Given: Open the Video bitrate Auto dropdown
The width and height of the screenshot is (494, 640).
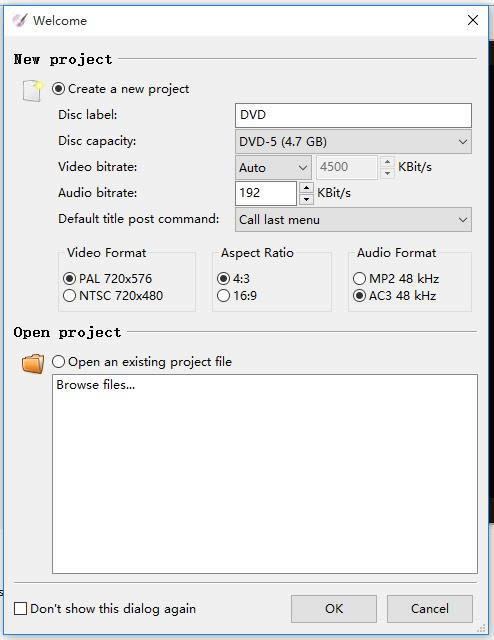Looking at the screenshot, I should point(273,167).
